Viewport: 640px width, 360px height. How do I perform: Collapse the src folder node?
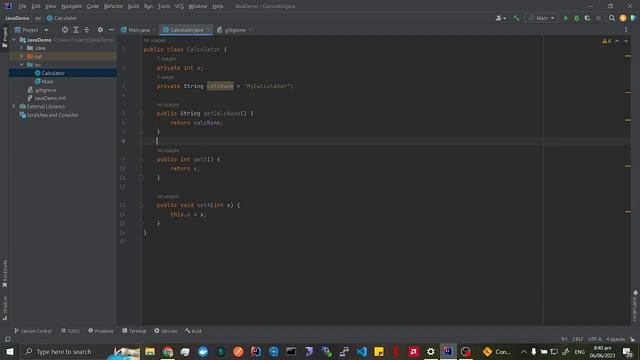[22, 65]
